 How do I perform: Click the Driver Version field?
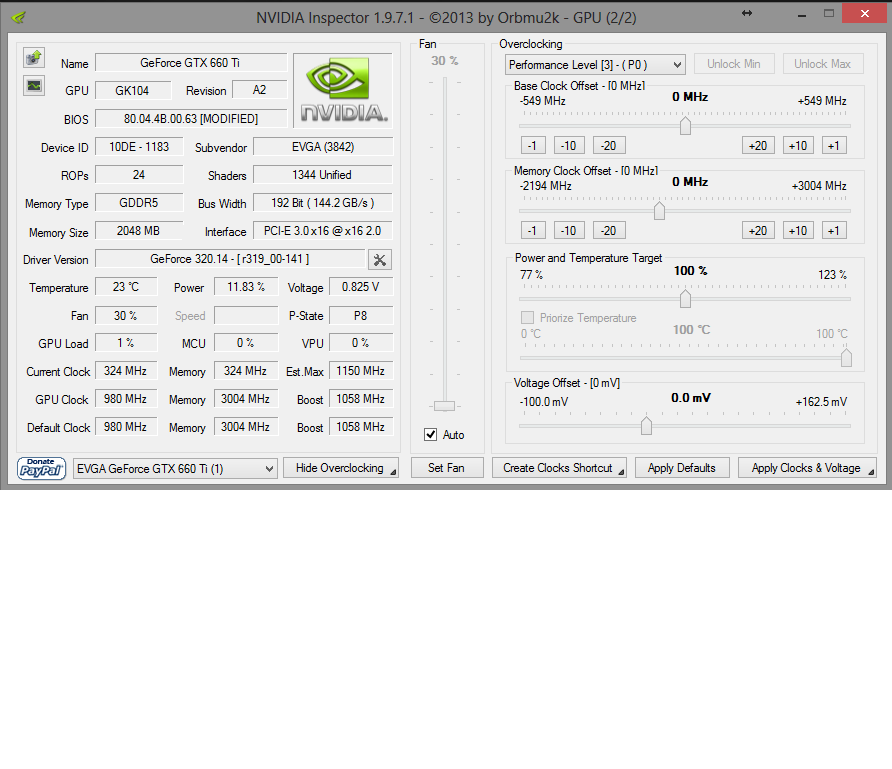pyautogui.click(x=230, y=259)
